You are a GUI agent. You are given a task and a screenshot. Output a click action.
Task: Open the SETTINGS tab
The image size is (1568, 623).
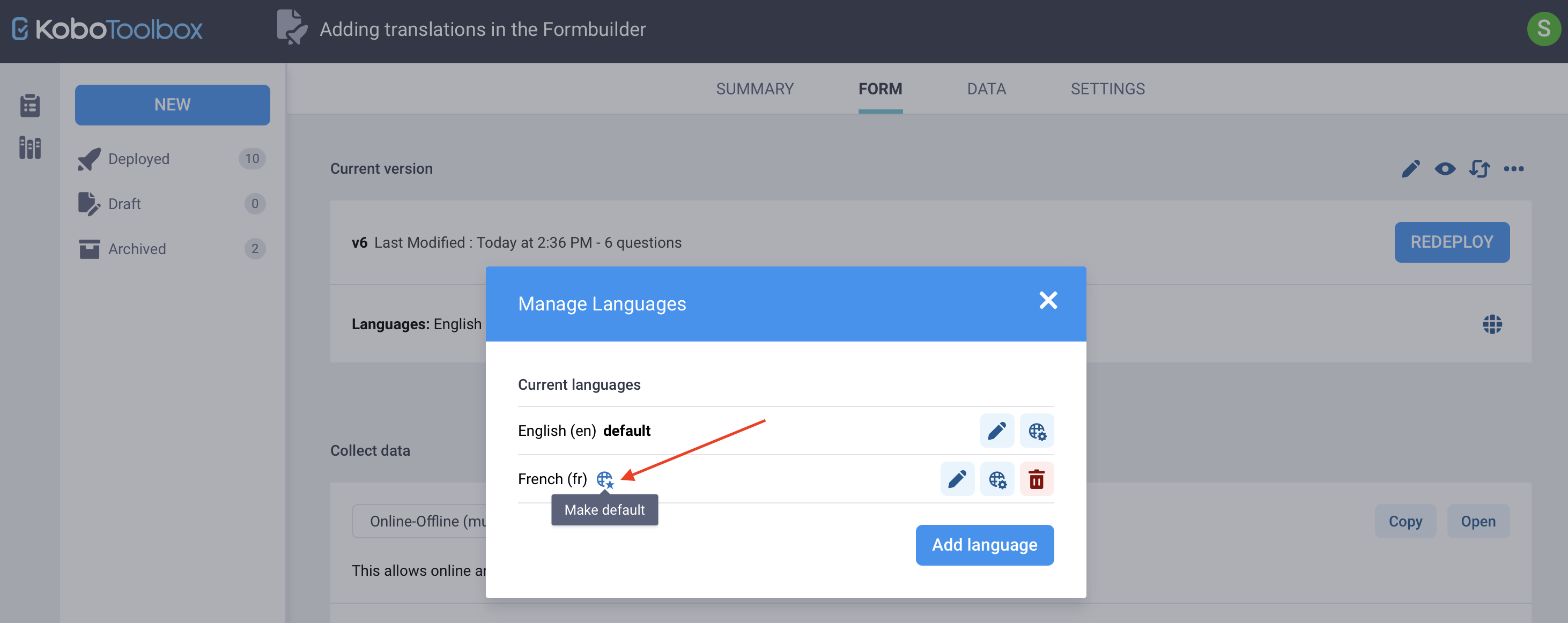[1107, 89]
